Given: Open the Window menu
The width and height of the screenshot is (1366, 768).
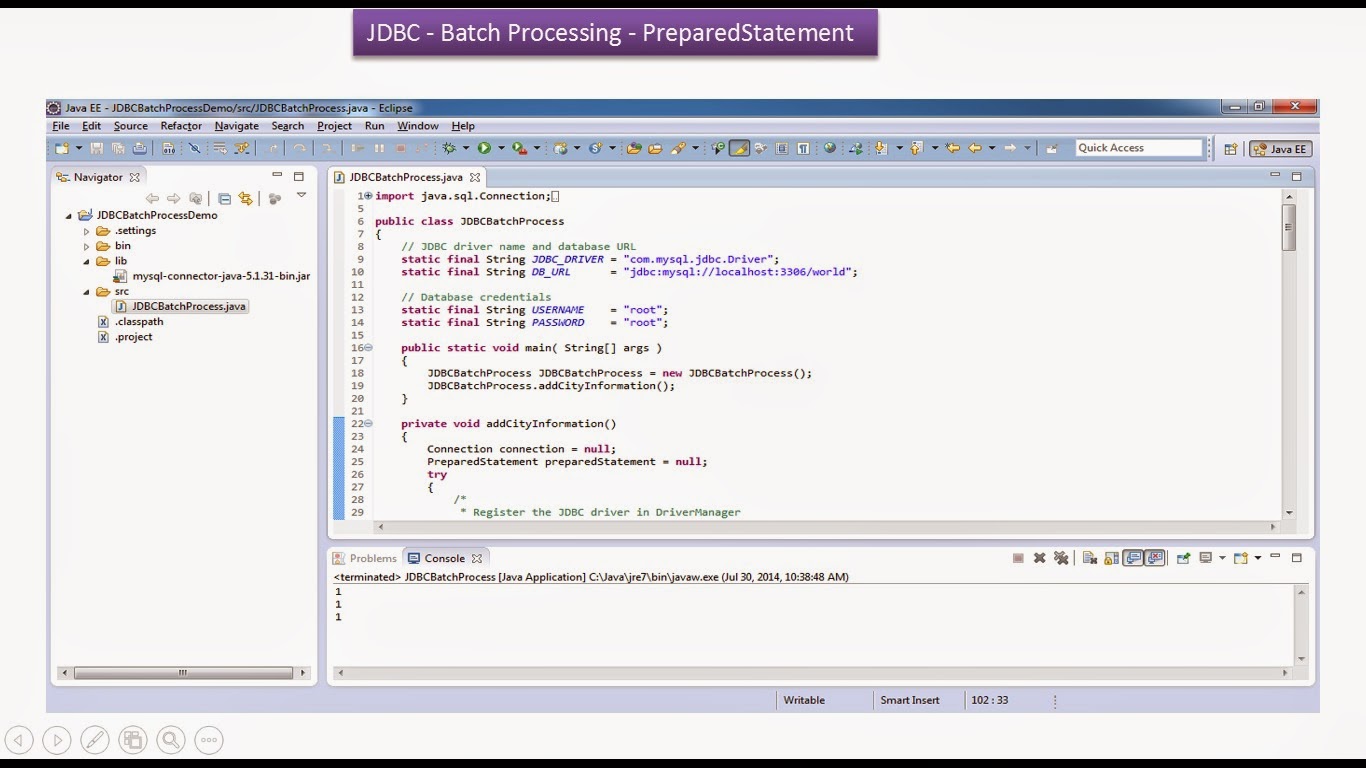Looking at the screenshot, I should point(418,126).
